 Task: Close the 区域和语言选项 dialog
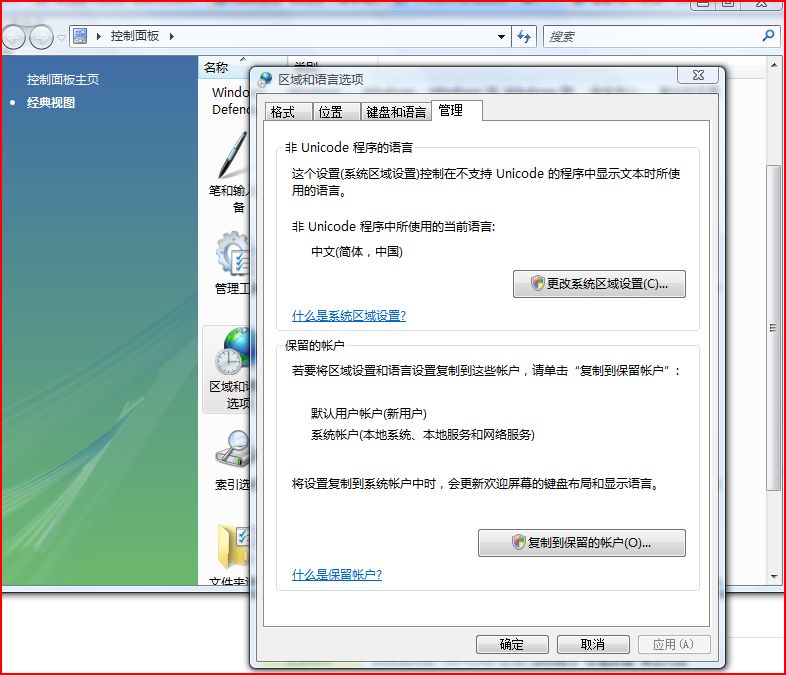[698, 75]
